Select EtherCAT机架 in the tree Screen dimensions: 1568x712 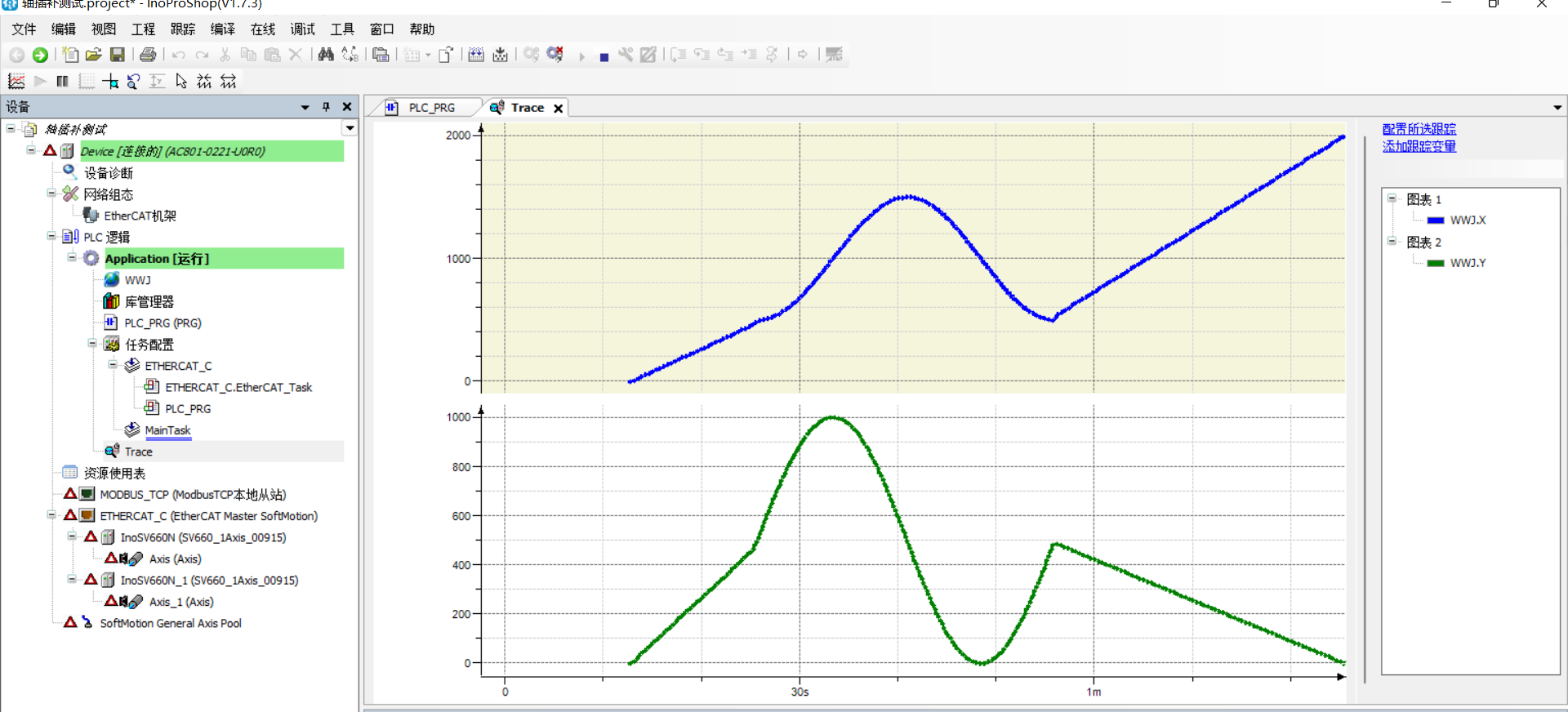[140, 216]
